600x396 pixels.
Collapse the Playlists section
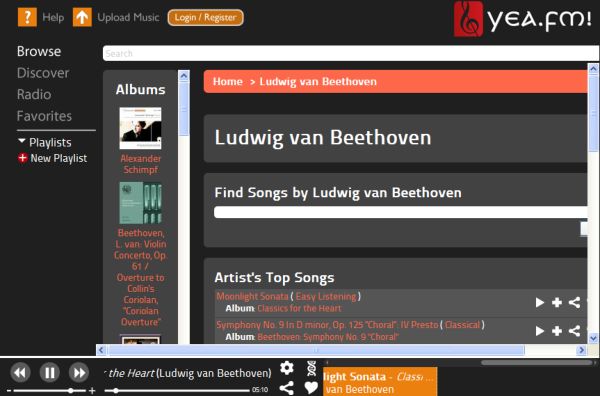coord(22,141)
